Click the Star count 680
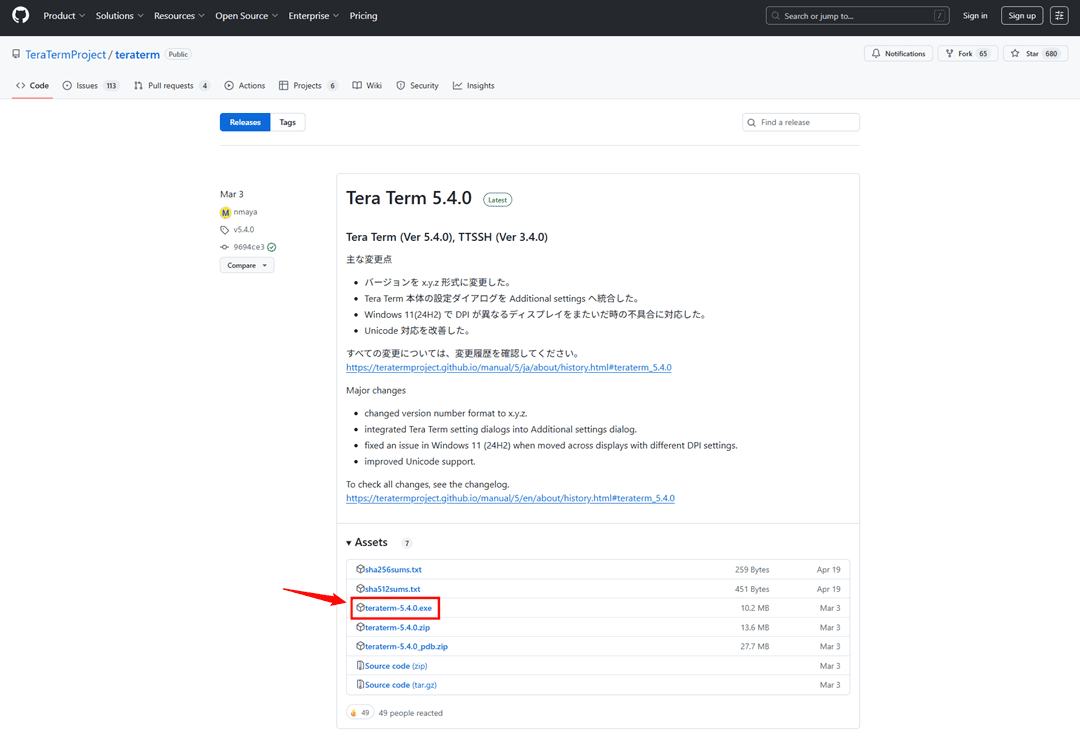This screenshot has height=741, width=1080. coord(1051,54)
